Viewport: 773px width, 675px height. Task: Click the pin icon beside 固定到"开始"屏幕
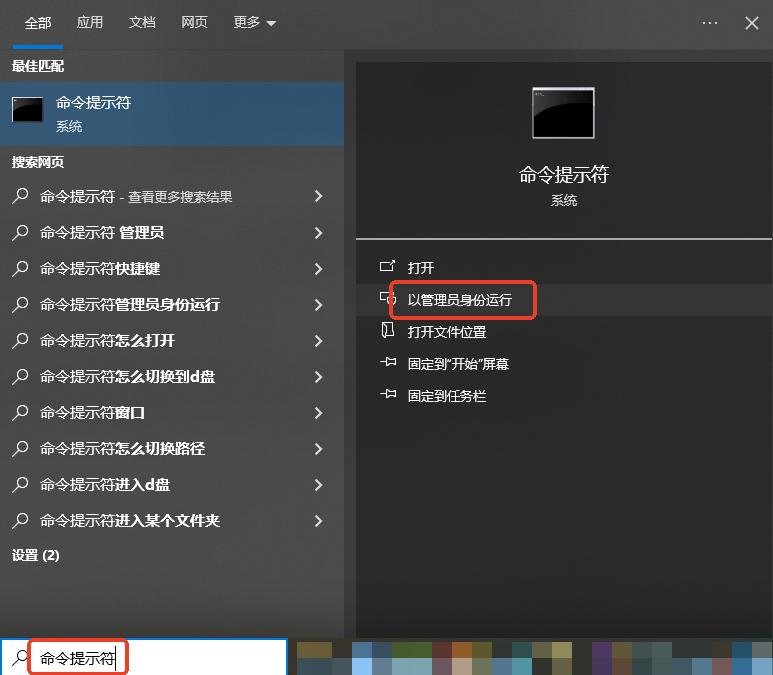point(388,364)
